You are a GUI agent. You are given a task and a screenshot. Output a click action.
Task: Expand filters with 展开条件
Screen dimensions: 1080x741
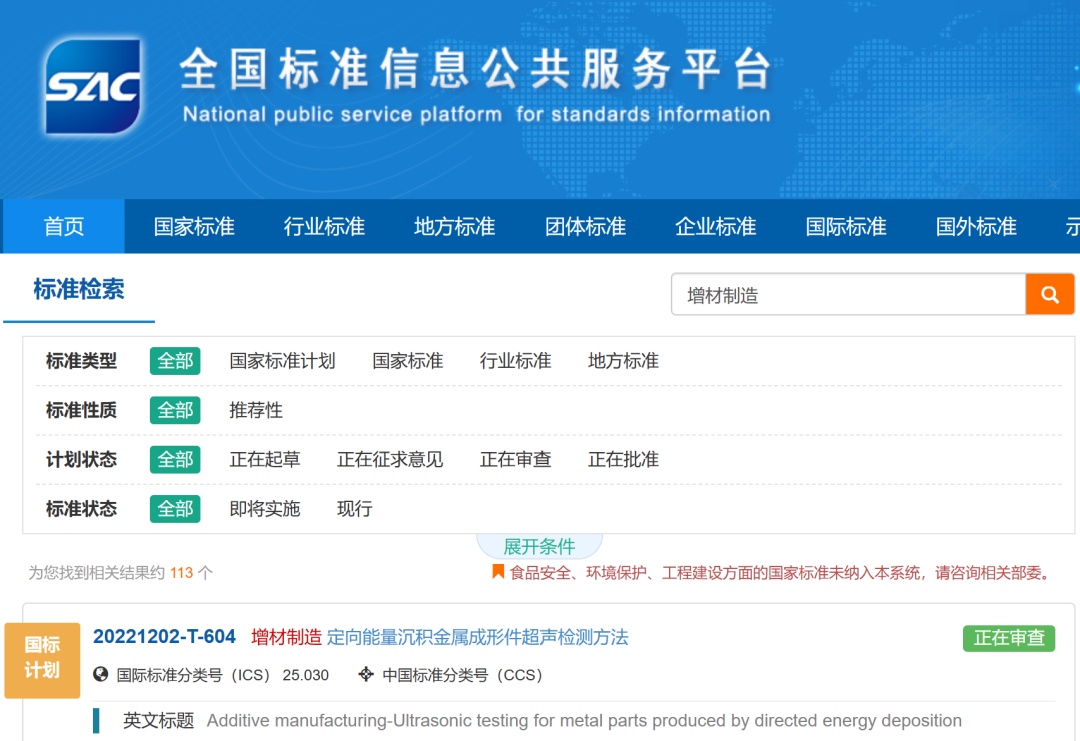pos(539,546)
